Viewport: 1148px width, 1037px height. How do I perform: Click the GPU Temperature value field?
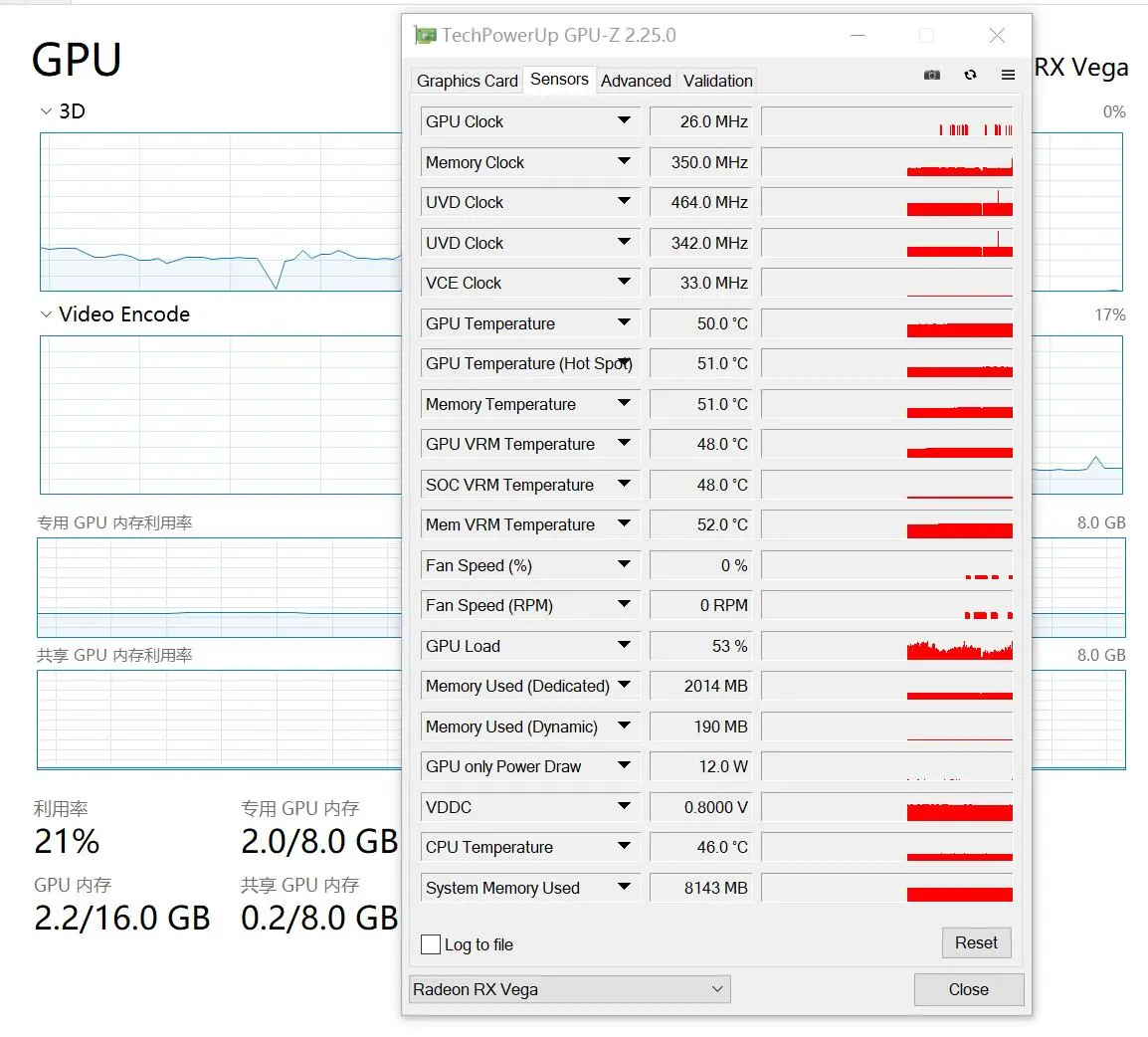[x=700, y=323]
